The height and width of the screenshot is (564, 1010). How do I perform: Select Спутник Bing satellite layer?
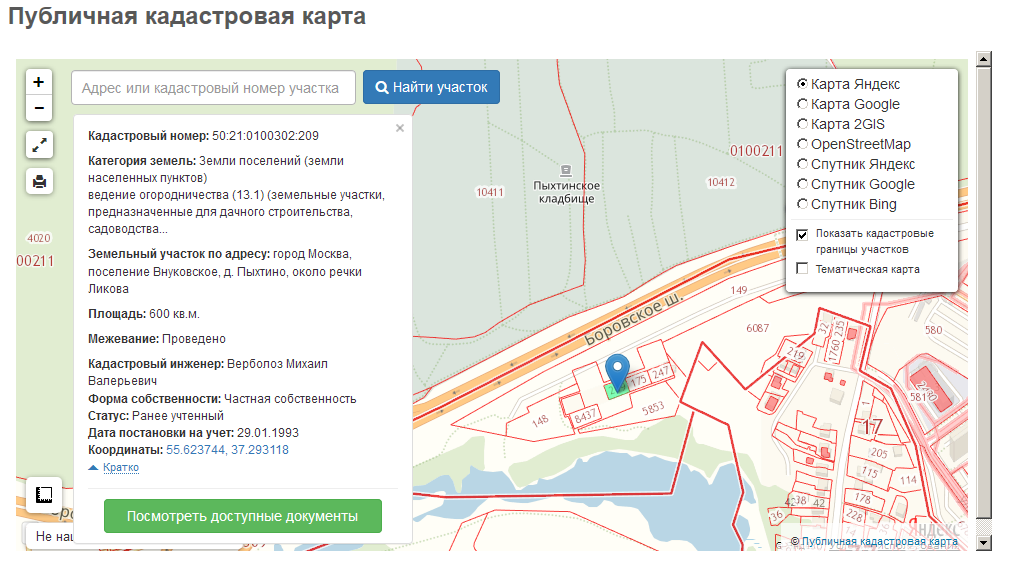pos(802,203)
